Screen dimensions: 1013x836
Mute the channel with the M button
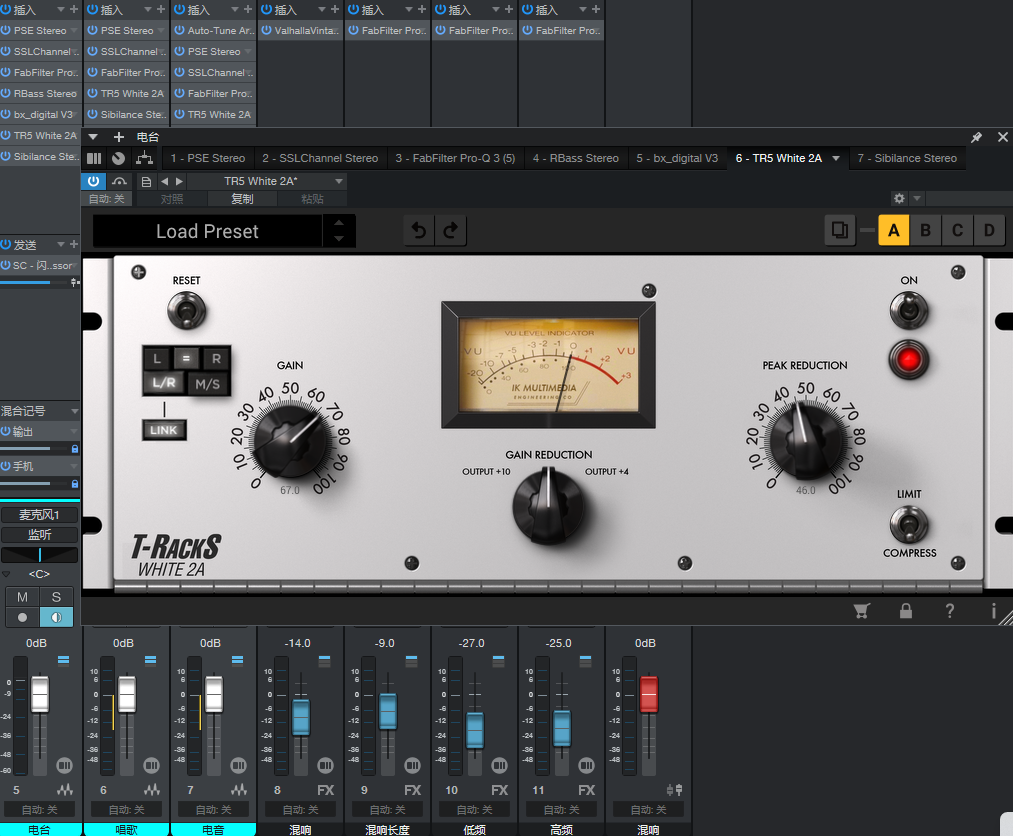click(x=23, y=597)
